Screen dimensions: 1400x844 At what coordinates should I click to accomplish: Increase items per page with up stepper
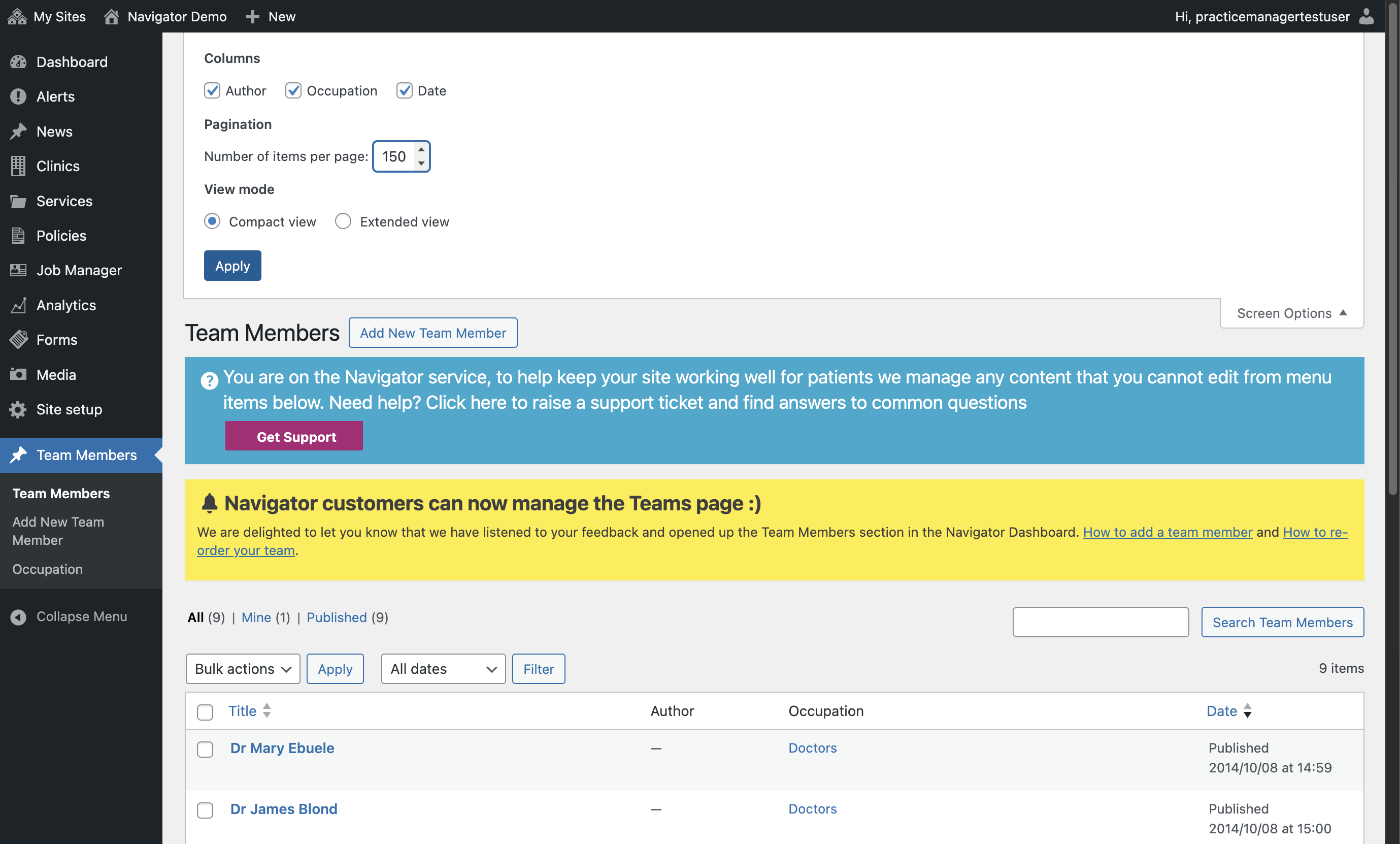click(x=421, y=149)
